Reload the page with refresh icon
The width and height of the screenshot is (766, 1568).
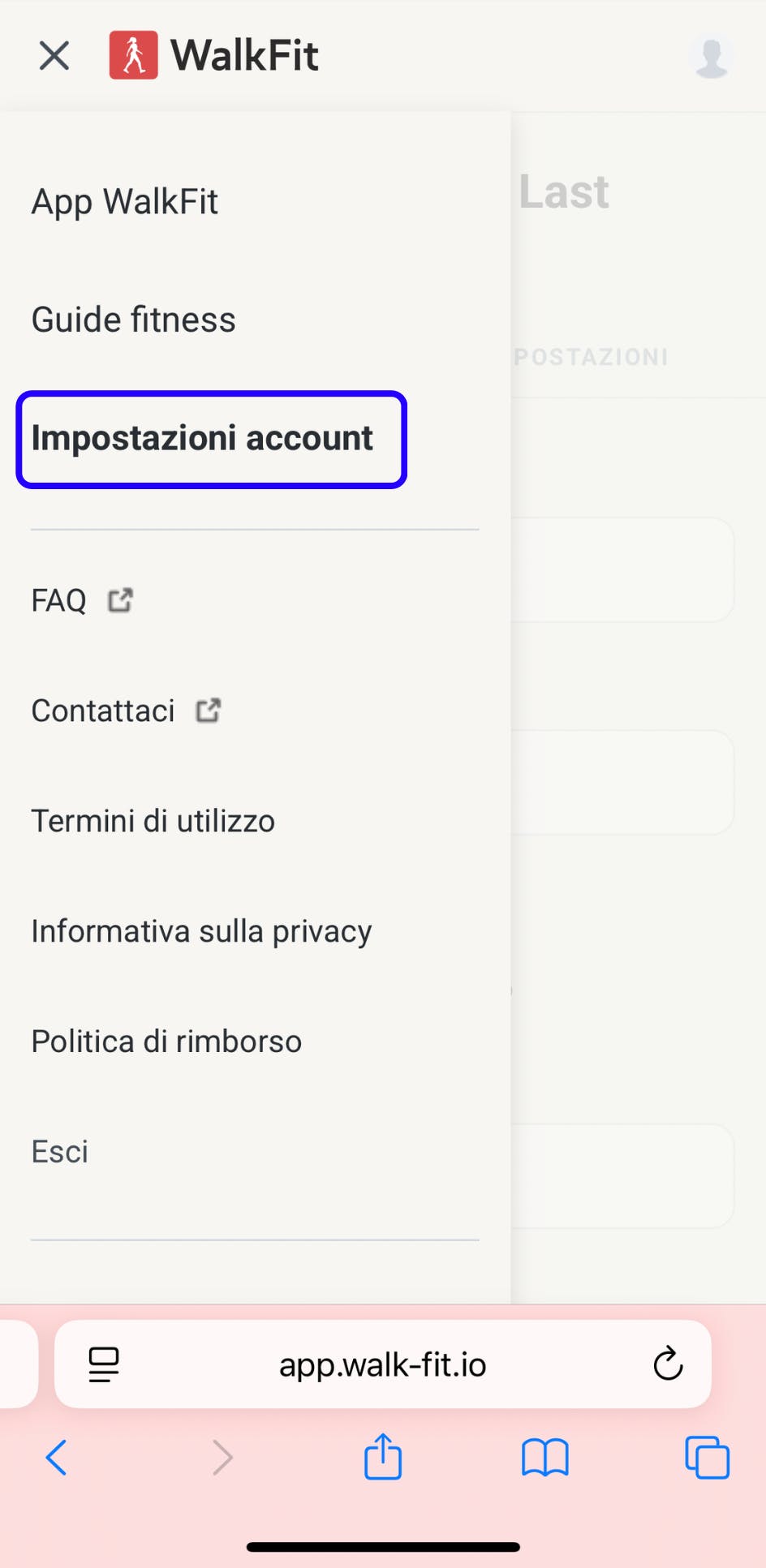(668, 1364)
